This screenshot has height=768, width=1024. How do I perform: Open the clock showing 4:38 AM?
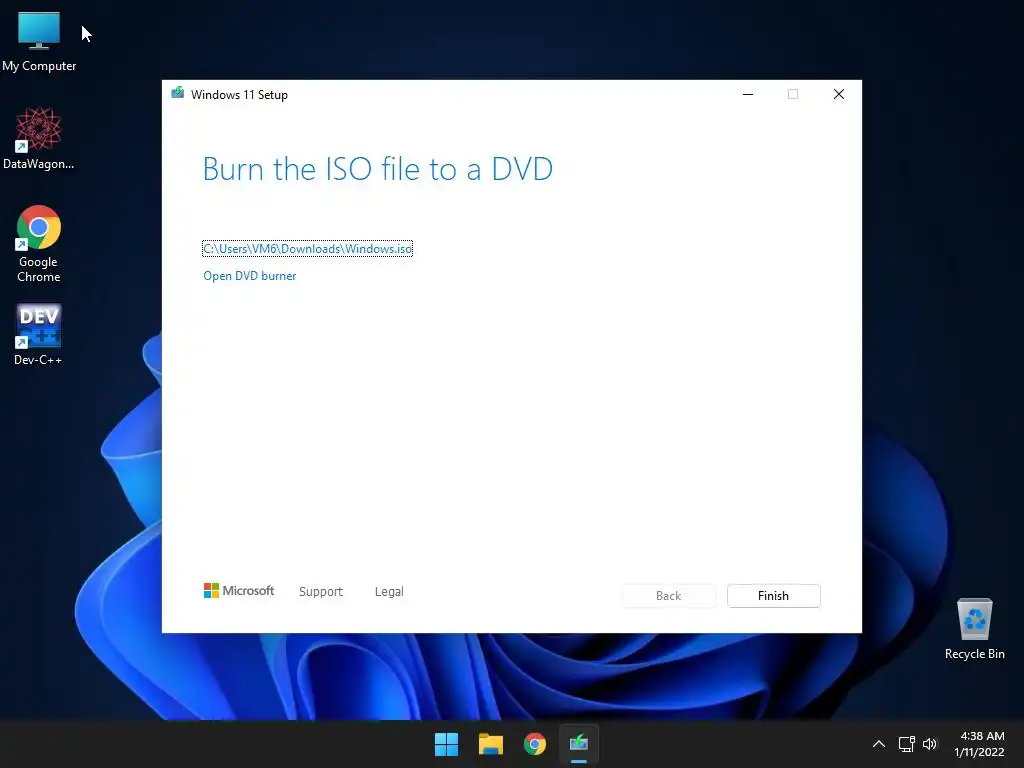click(x=979, y=744)
